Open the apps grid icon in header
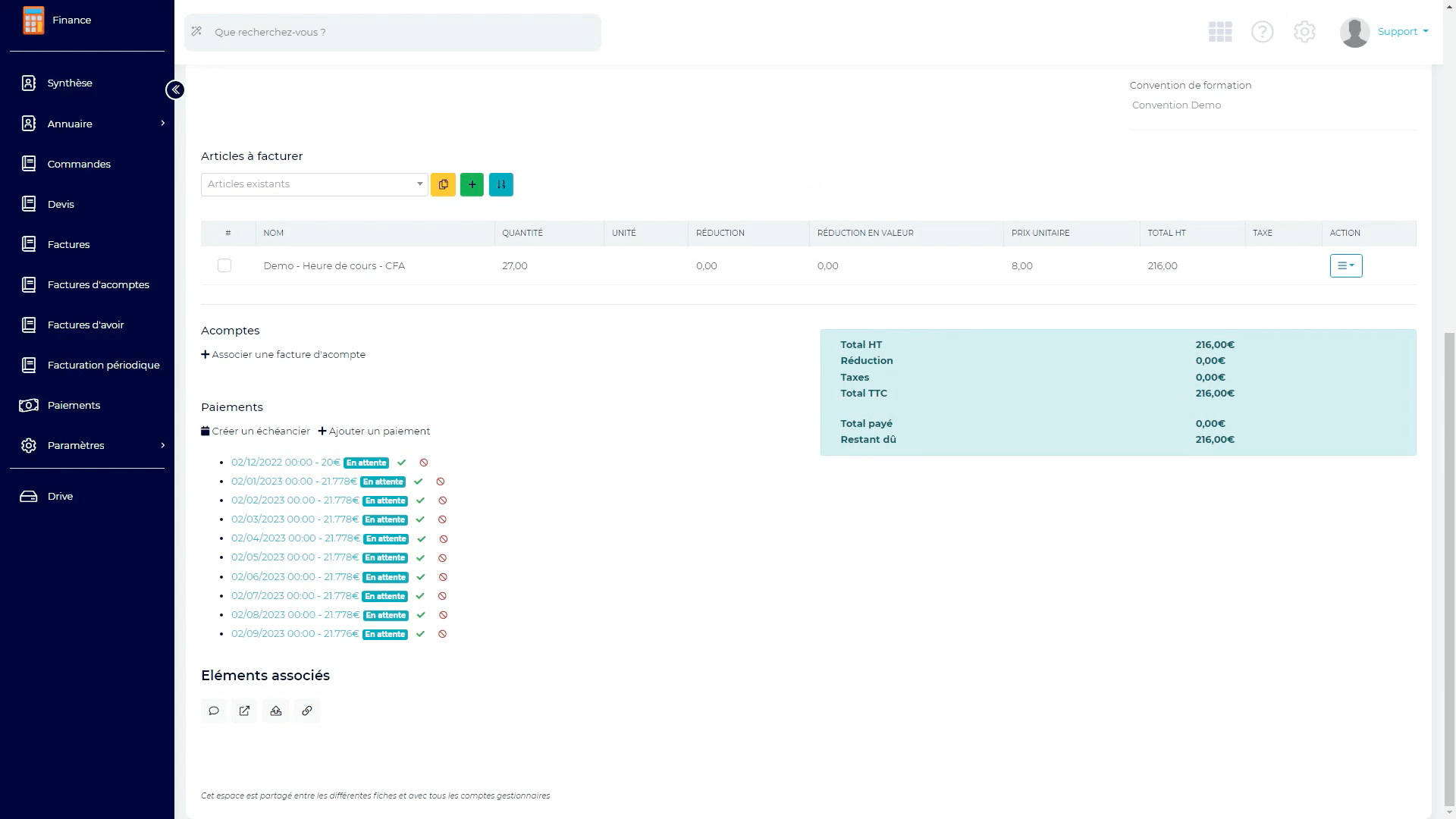Screen dimensions: 1456x819 pos(1220,32)
